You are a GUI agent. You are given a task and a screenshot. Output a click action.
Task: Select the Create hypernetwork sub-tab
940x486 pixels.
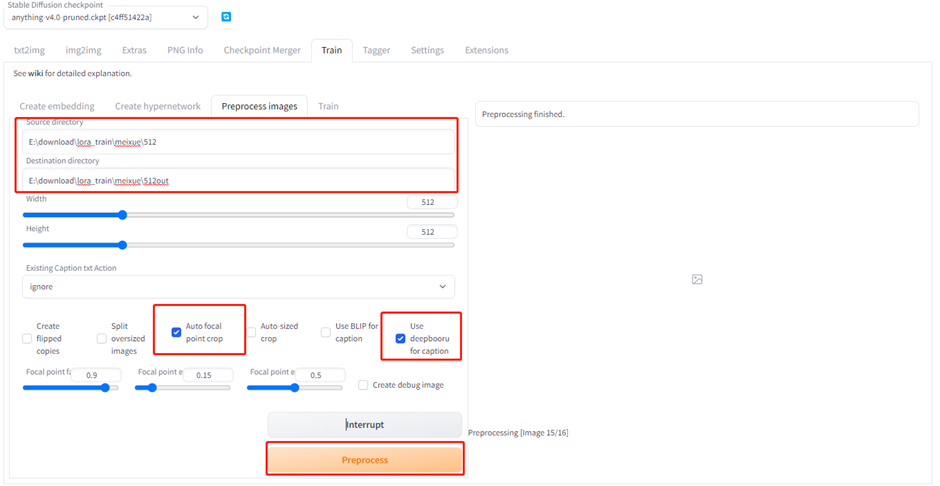(x=158, y=106)
